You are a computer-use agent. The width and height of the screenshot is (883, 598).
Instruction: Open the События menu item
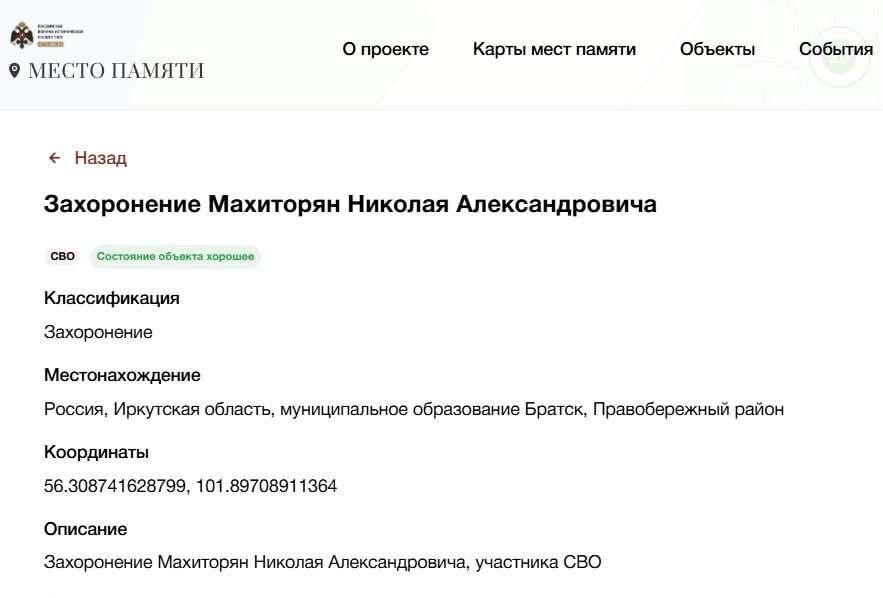[x=835, y=49]
